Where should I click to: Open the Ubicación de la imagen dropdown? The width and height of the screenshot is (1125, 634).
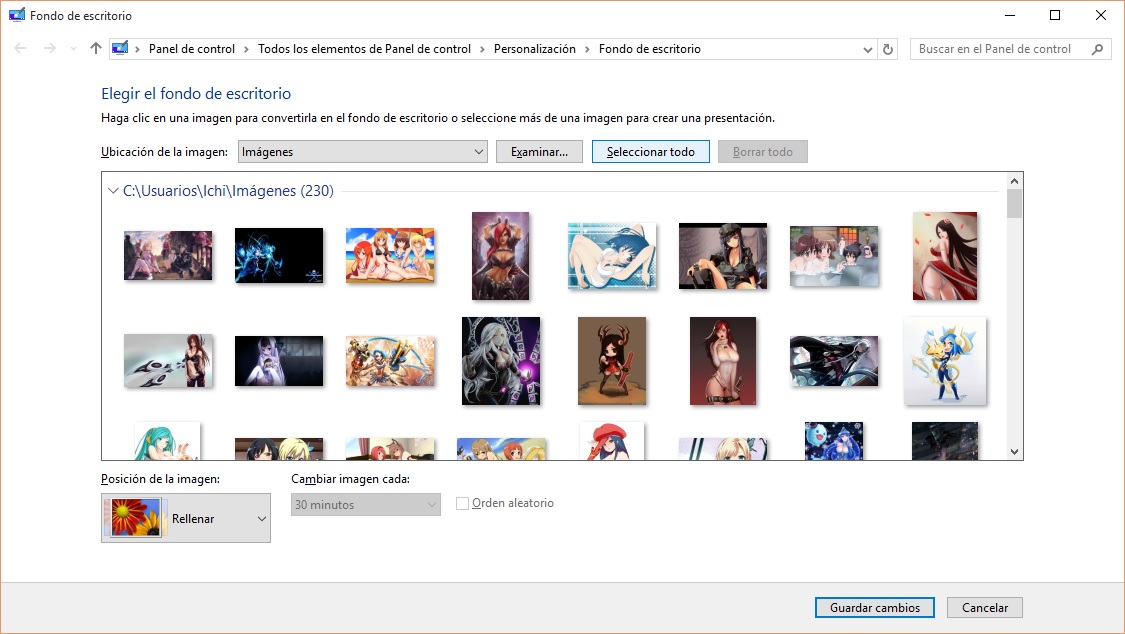click(x=362, y=151)
